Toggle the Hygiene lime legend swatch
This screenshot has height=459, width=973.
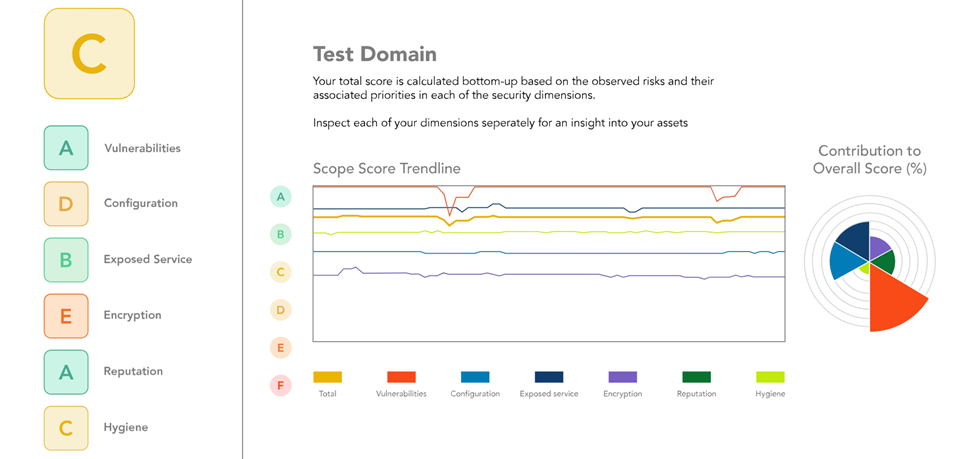click(x=770, y=377)
